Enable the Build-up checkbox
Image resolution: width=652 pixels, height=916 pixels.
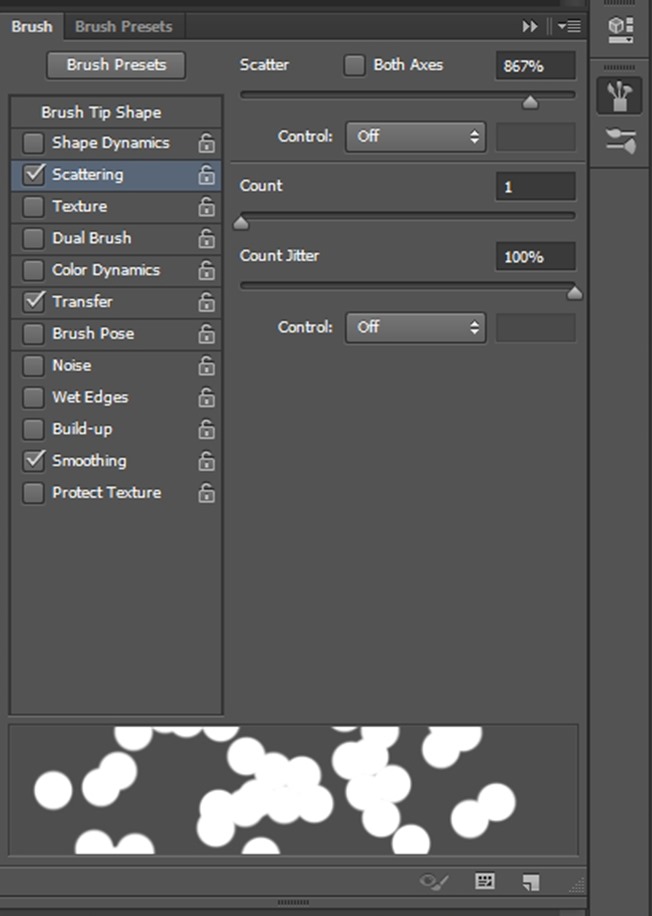point(33,429)
